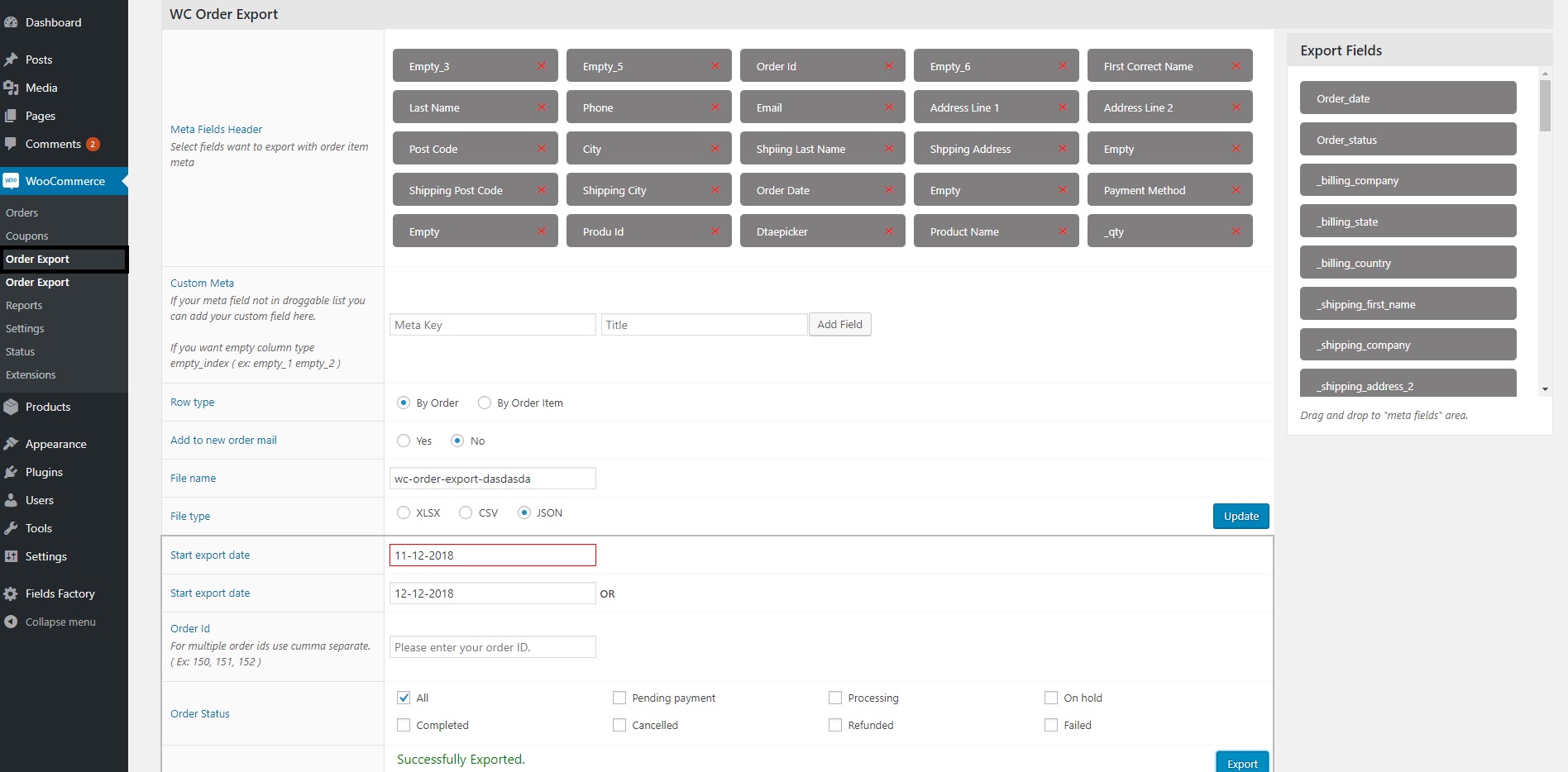Delete Address Line 2 field
Image resolution: width=1568 pixels, height=772 pixels.
(1236, 107)
